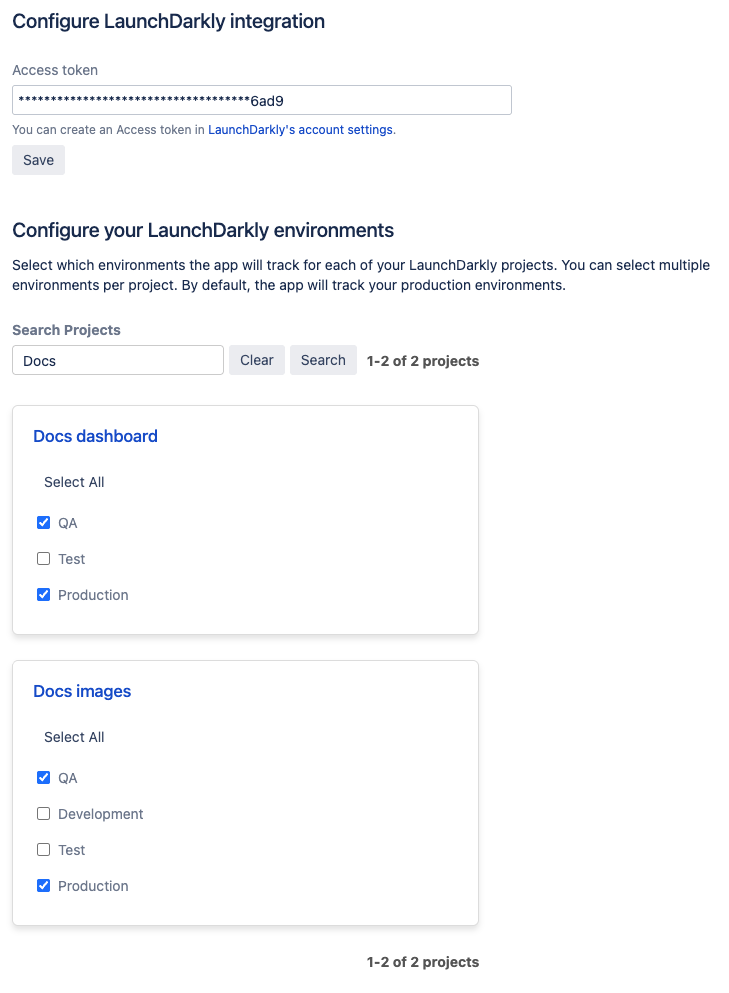Save the LaunchDarkly access token
The height and width of the screenshot is (993, 729).
(x=37, y=160)
